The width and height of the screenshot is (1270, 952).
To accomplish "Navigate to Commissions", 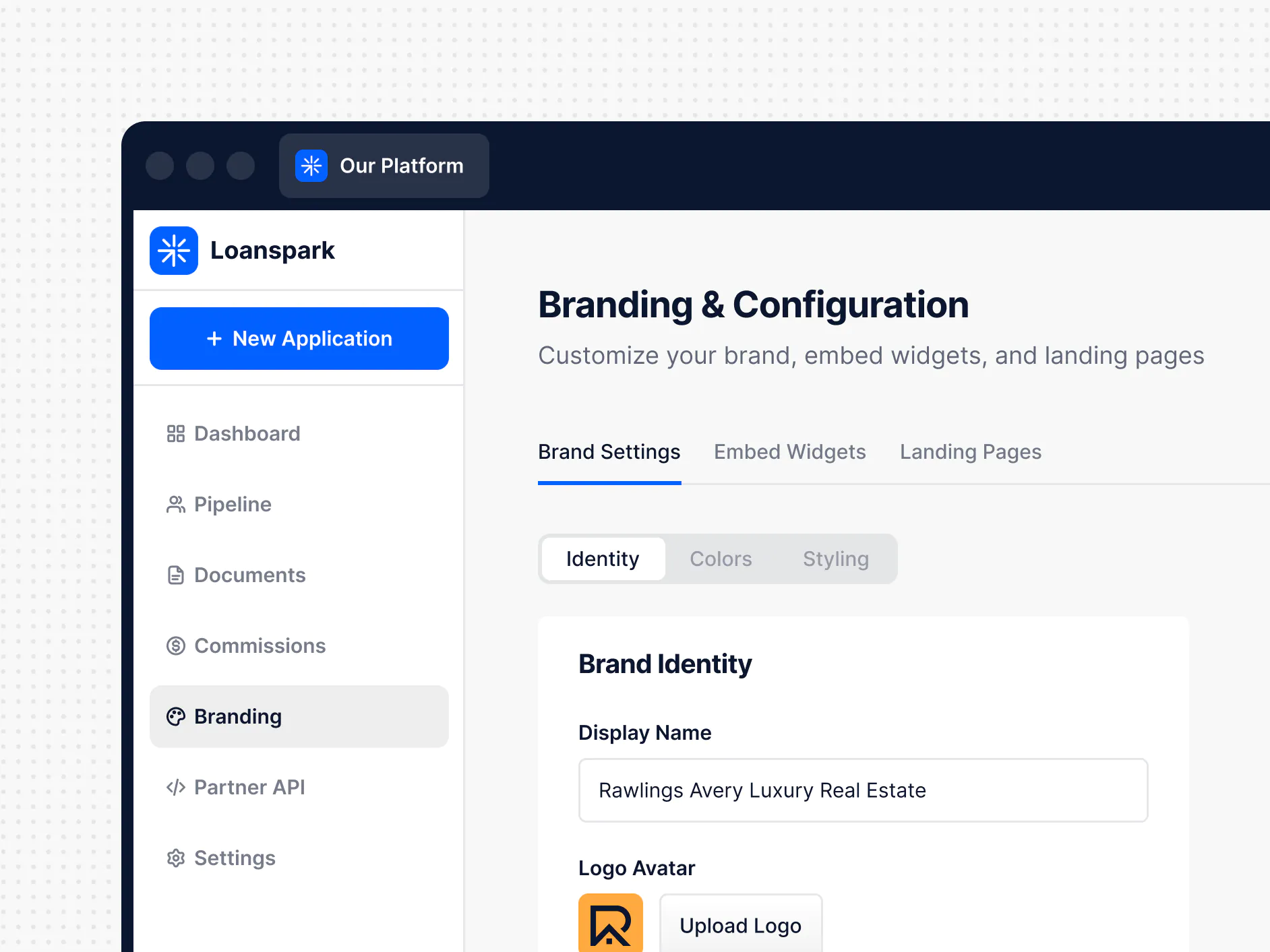I will tap(299, 646).
